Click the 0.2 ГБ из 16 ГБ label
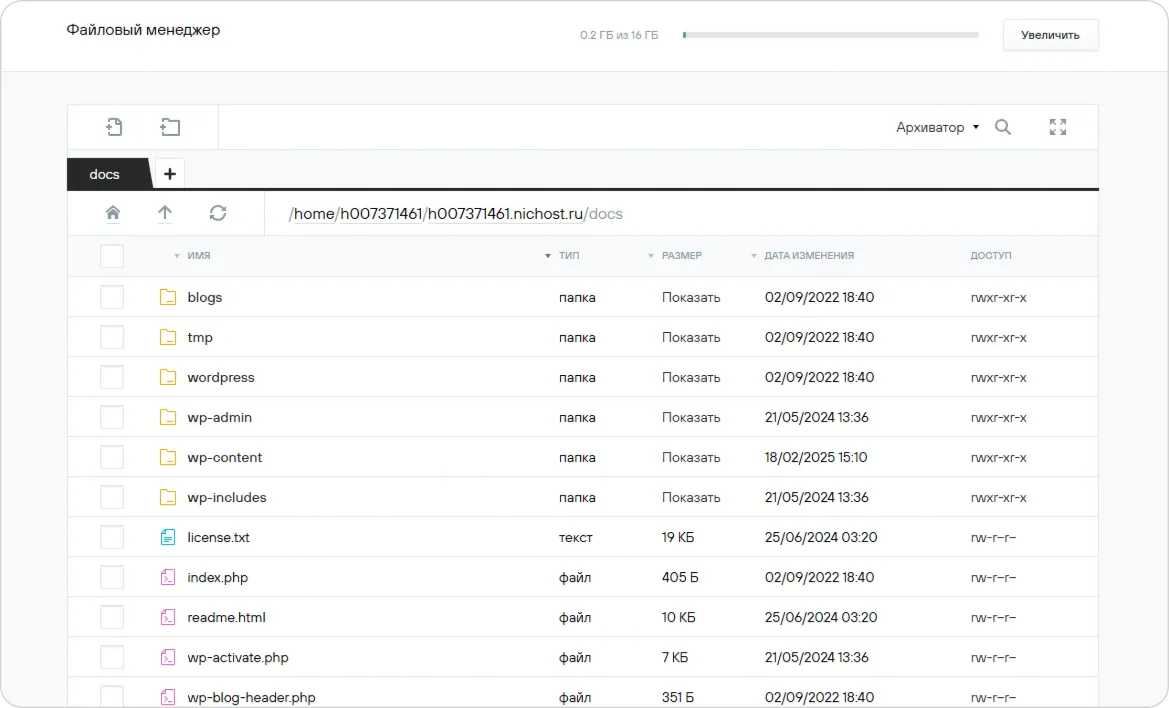Image resolution: width=1169 pixels, height=708 pixels. click(619, 35)
